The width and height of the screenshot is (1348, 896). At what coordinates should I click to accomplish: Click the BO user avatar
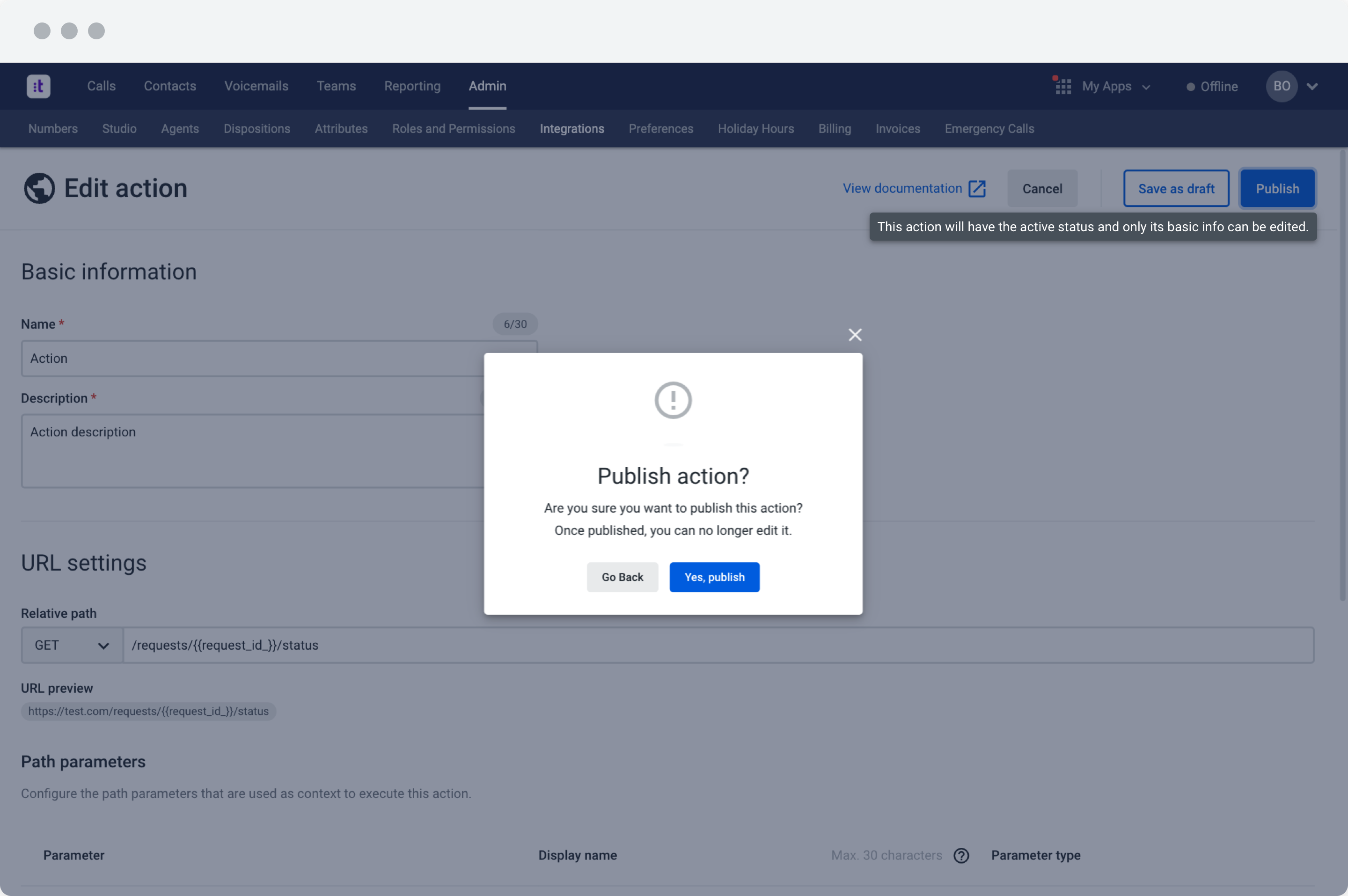pos(1281,86)
